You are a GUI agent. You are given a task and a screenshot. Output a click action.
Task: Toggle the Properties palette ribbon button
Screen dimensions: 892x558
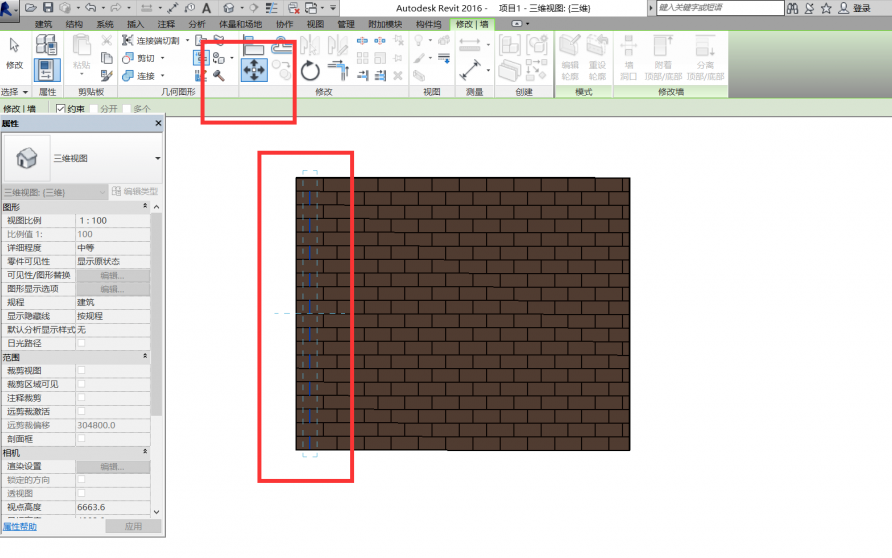[x=46, y=70]
